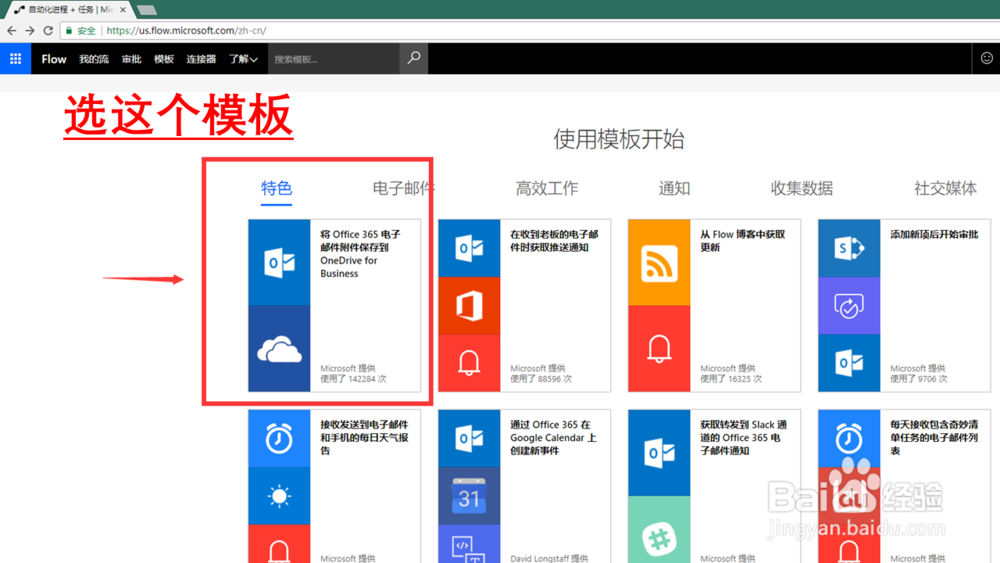Switch to the 收集数据 tab
The image size is (1000, 563).
pyautogui.click(x=802, y=188)
